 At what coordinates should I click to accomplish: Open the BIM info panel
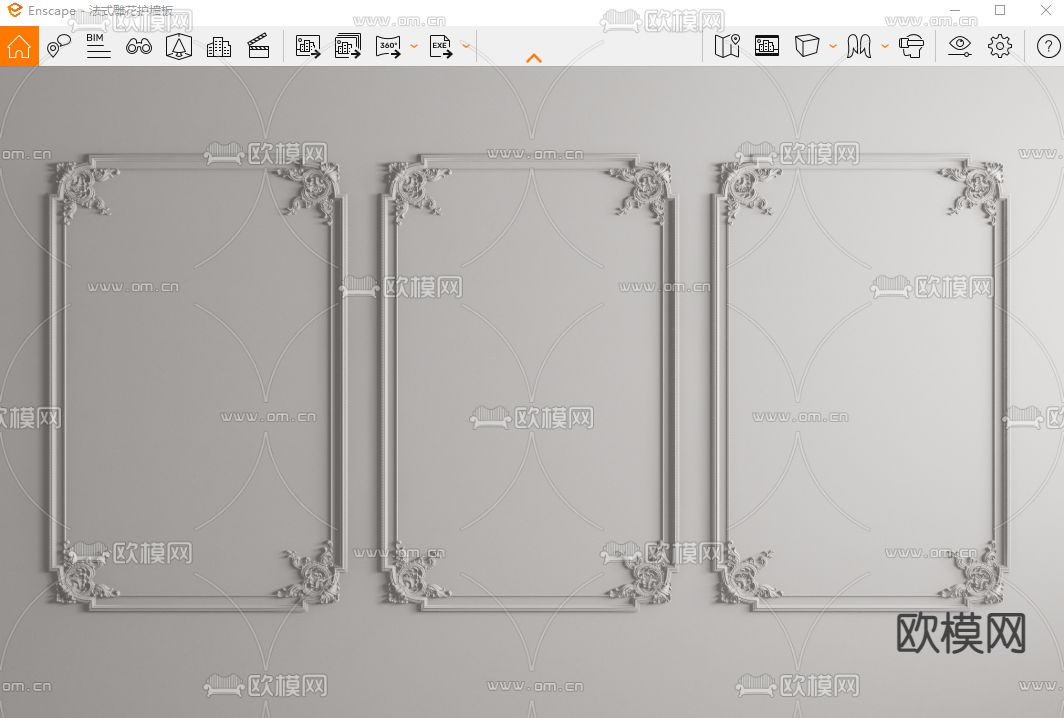[x=98, y=46]
